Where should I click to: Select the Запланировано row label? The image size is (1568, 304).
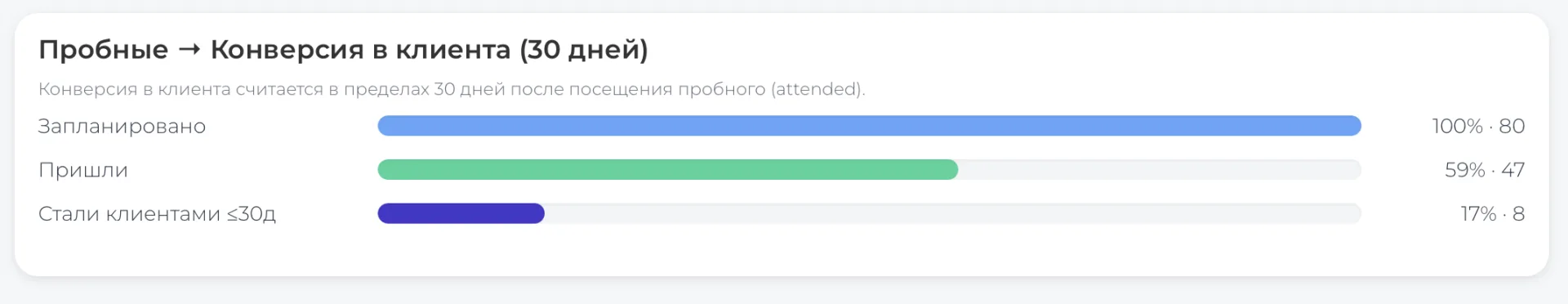[122, 126]
